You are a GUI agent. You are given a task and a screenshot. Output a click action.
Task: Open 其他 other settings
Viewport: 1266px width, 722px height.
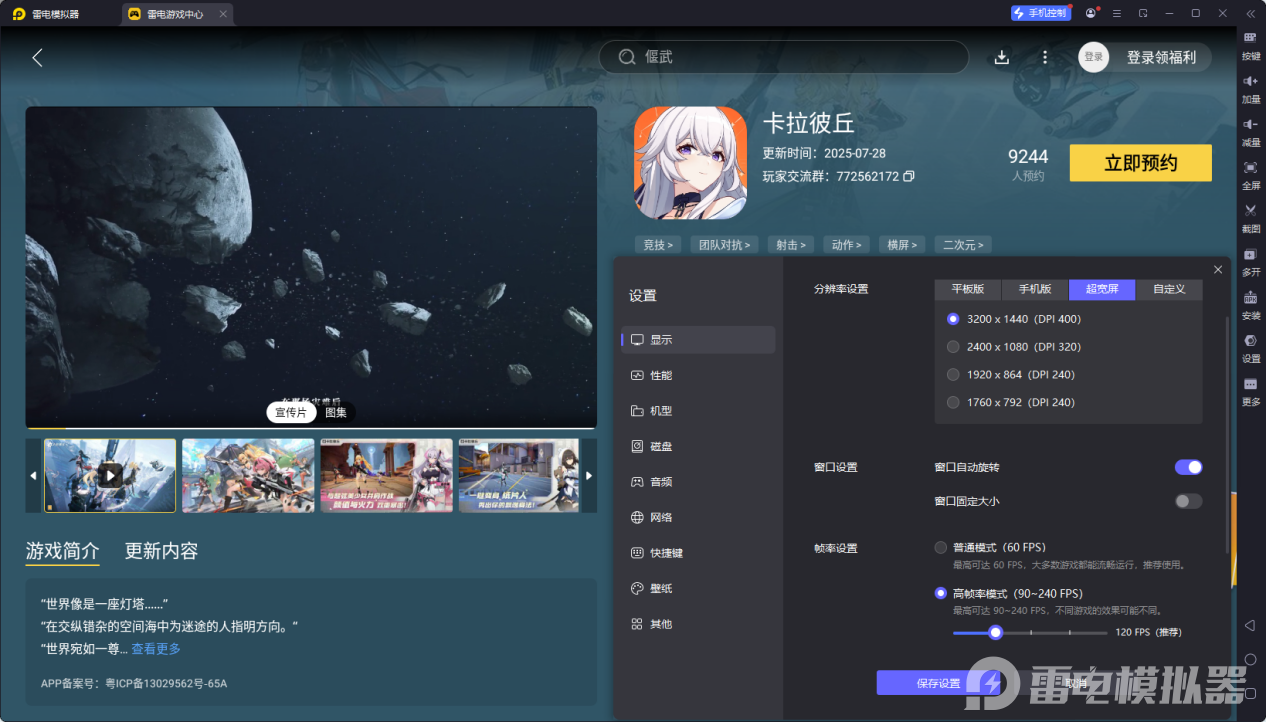click(x=698, y=624)
